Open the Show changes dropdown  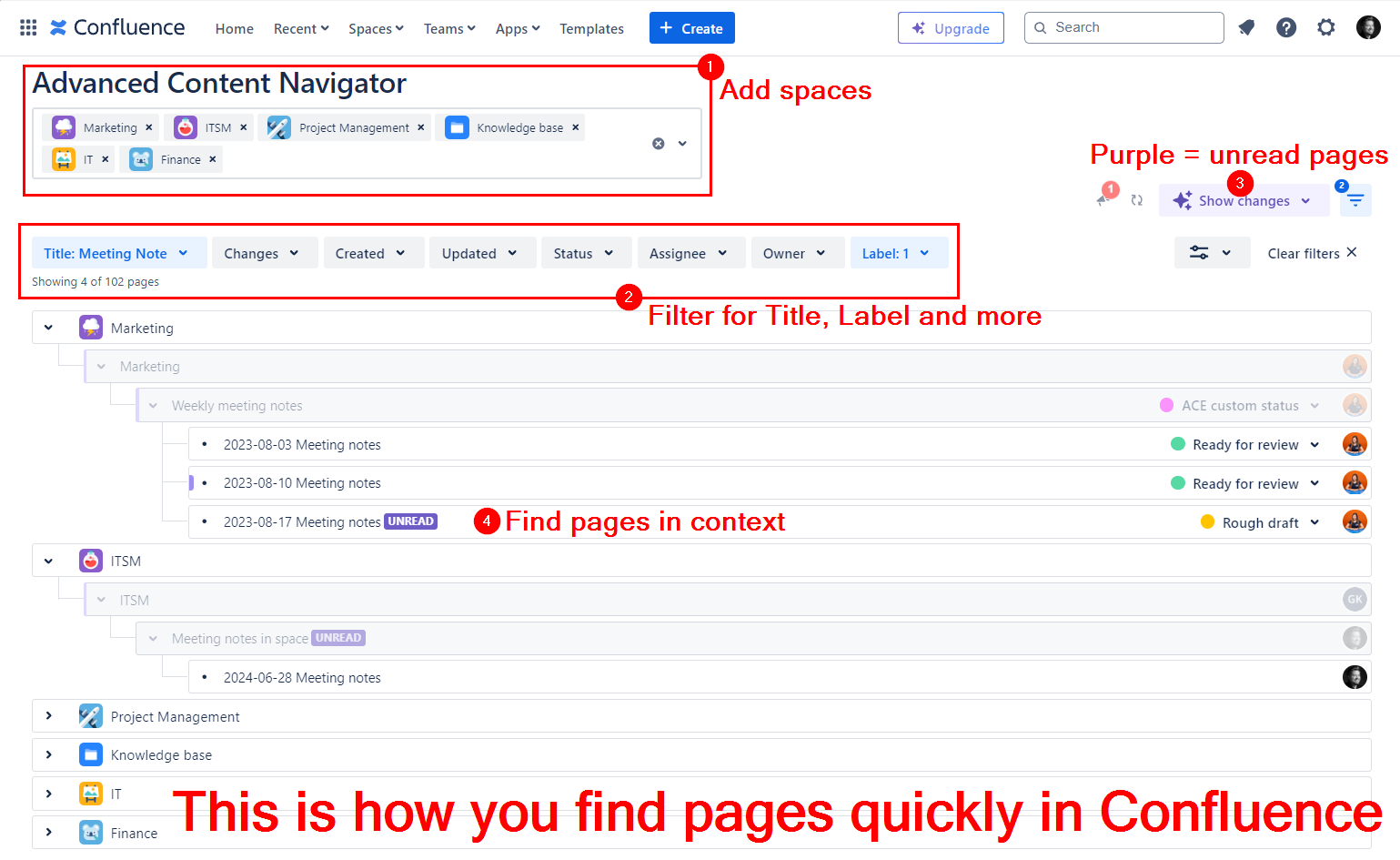(x=1244, y=200)
